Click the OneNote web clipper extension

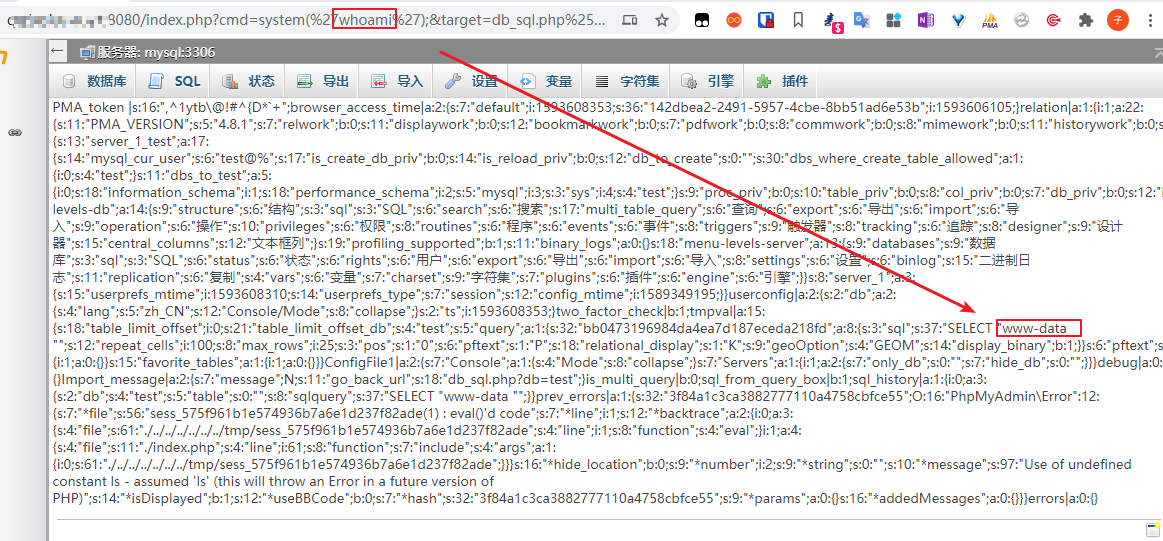pyautogui.click(x=925, y=19)
